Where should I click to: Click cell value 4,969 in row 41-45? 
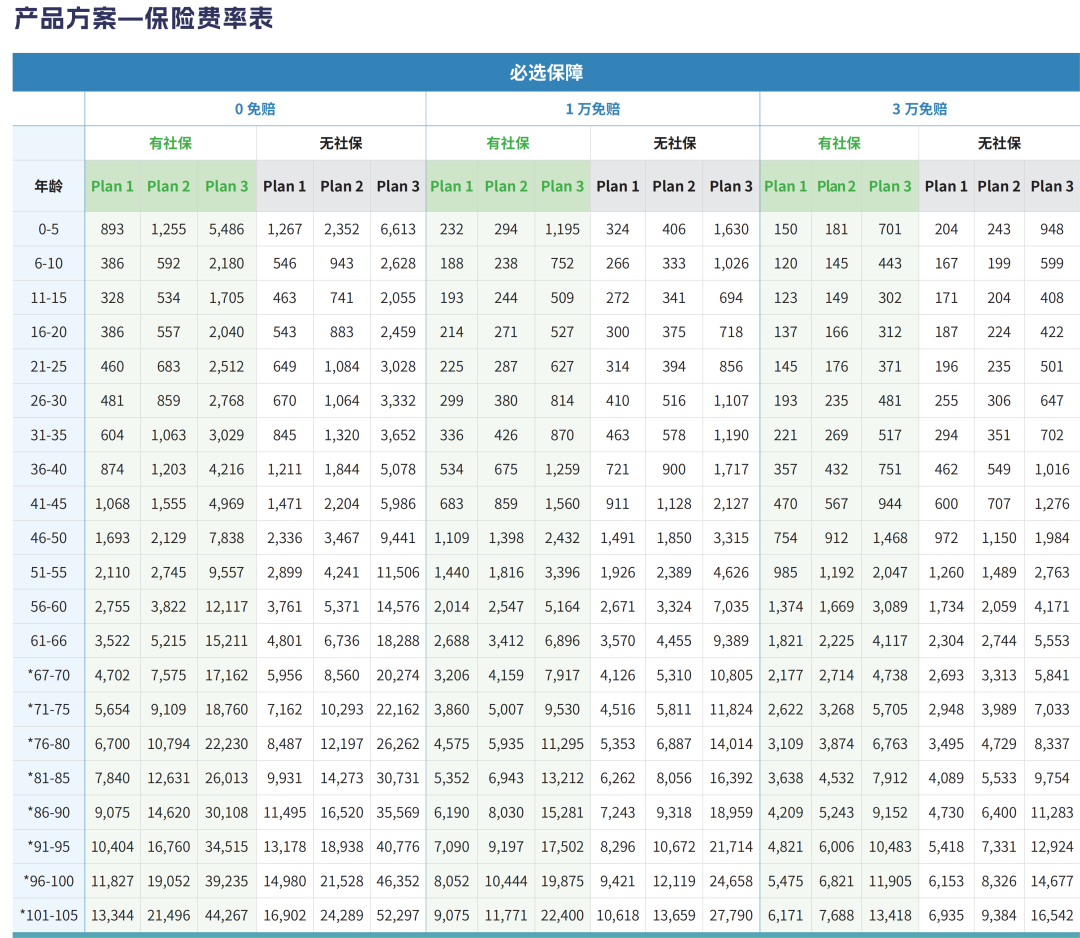227,504
